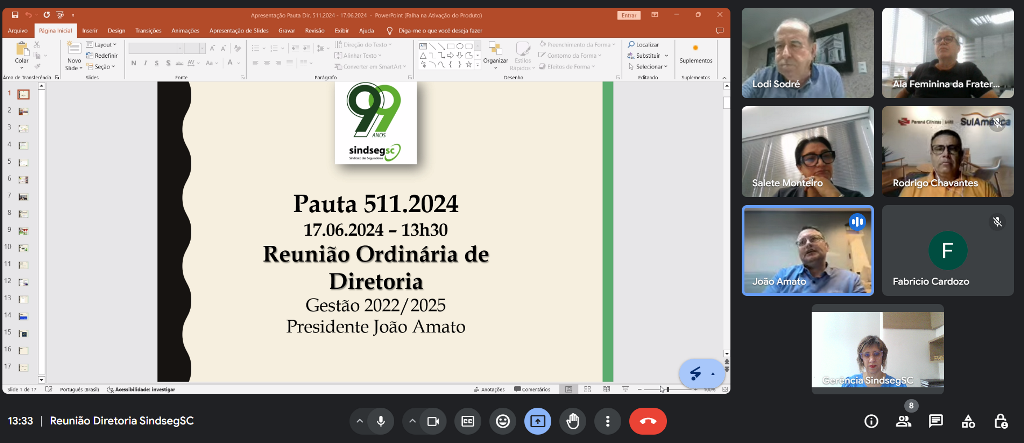1024x443 pixels.
Task: Toggle closed captions
Action: click(x=467, y=421)
